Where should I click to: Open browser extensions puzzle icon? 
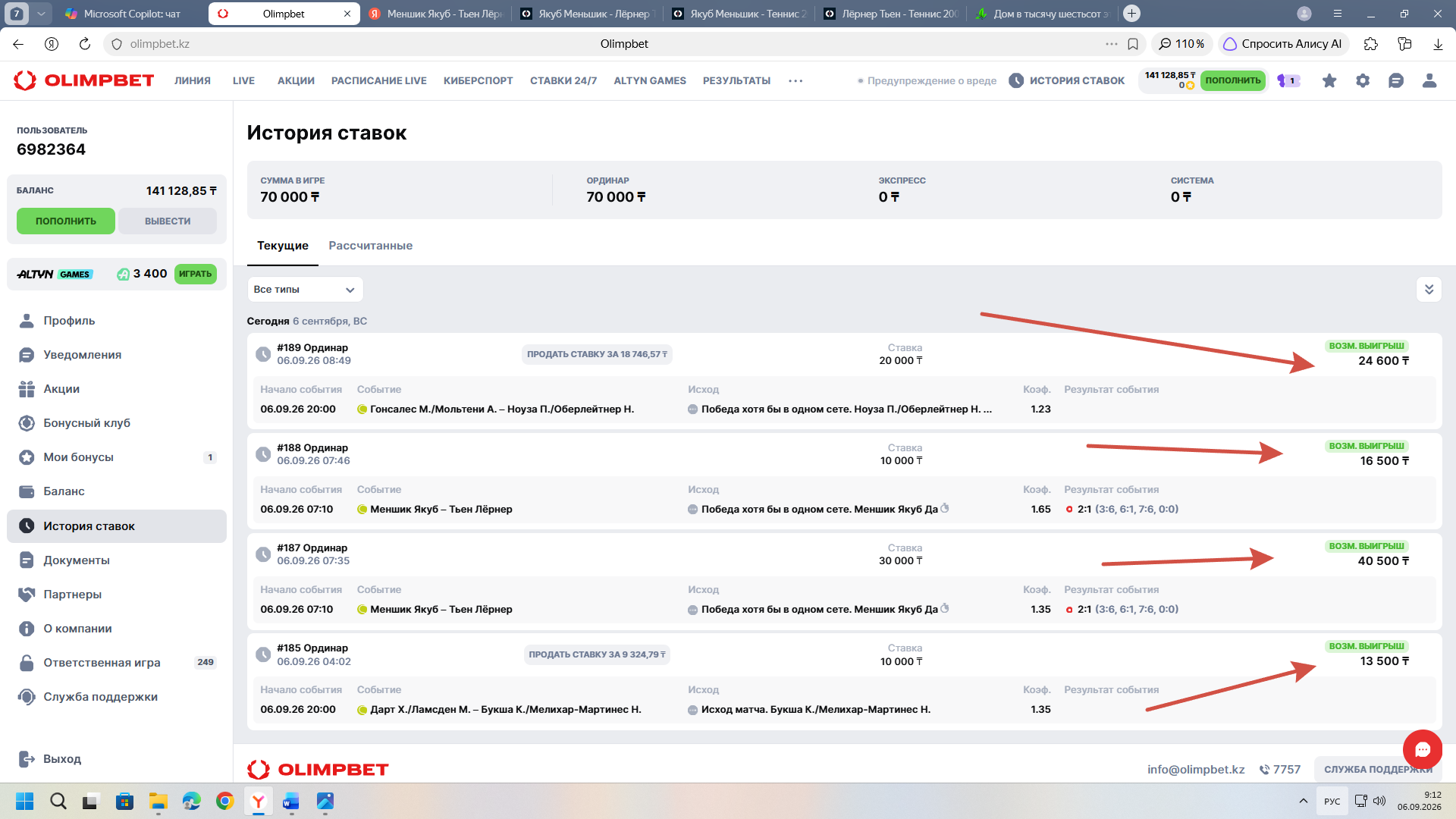pyautogui.click(x=1371, y=44)
